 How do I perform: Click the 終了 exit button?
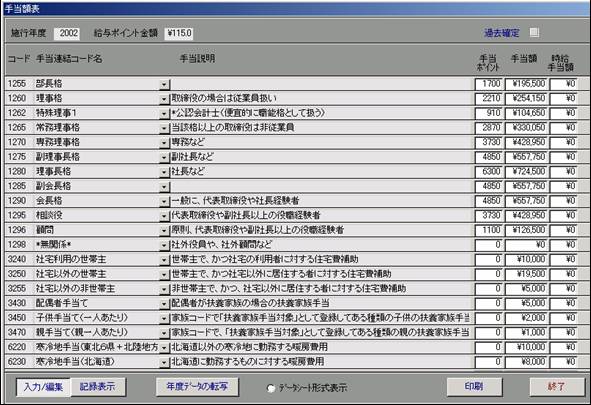(x=557, y=387)
